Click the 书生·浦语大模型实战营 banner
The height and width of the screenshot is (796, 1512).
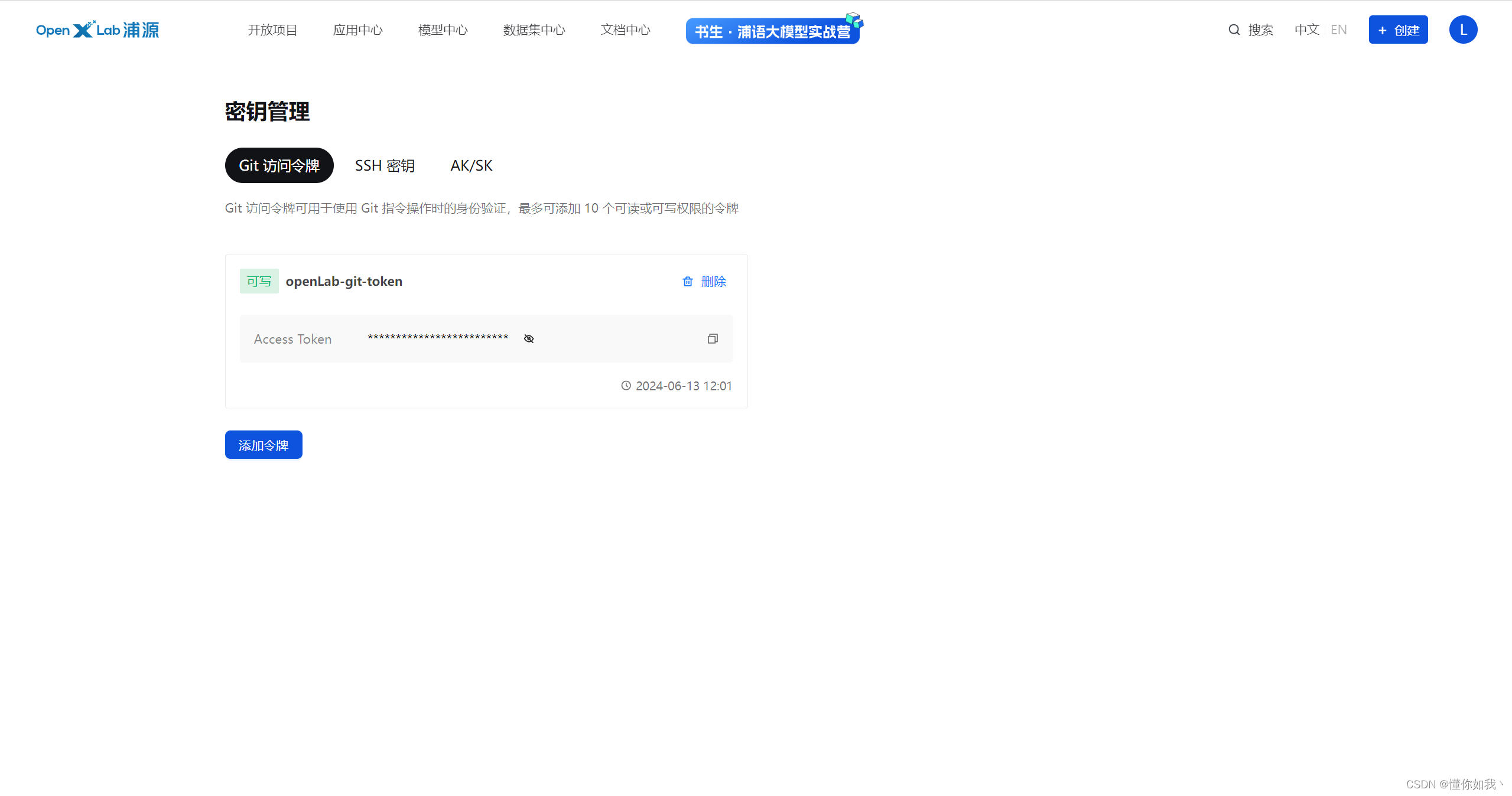[x=773, y=30]
